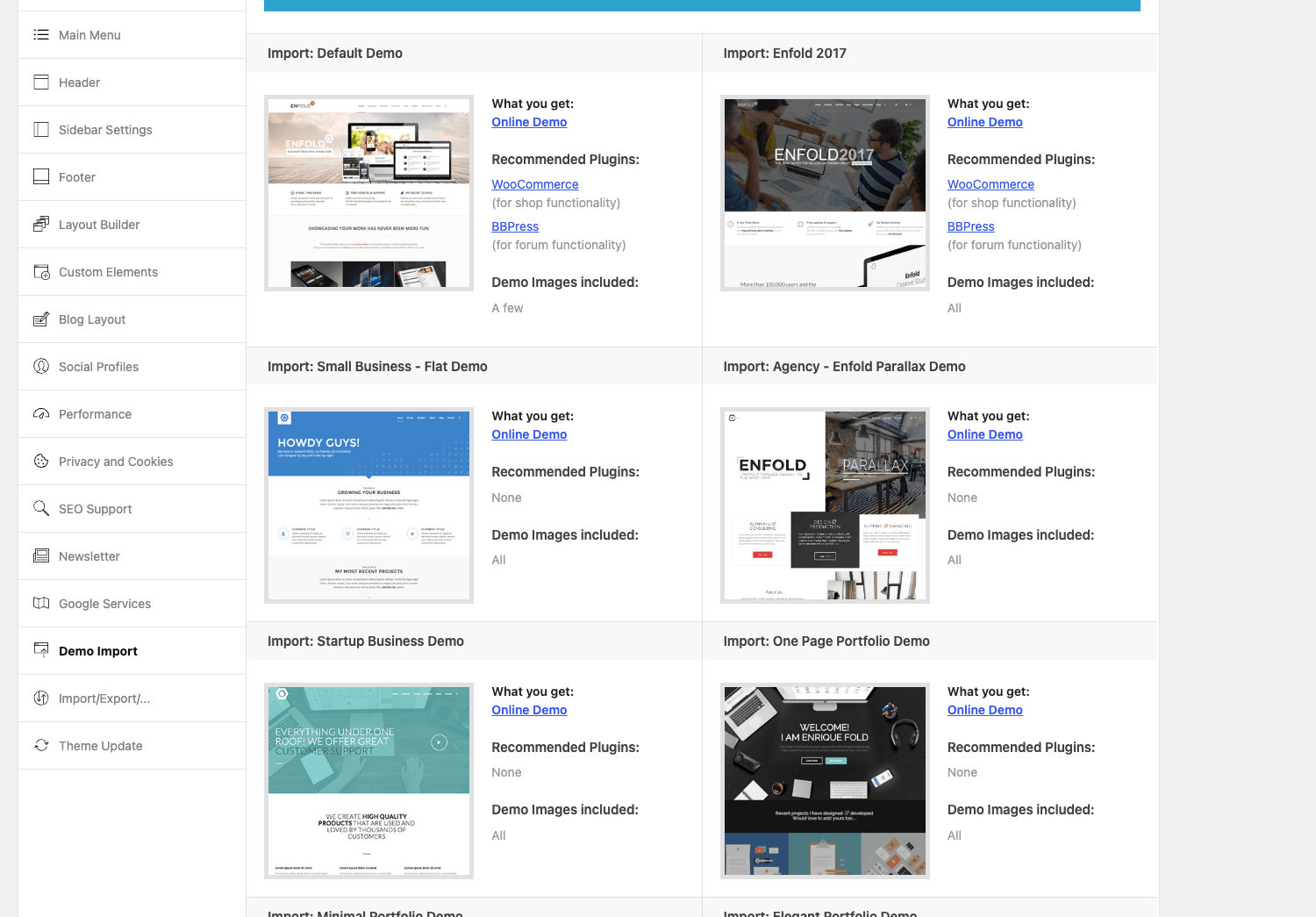Viewport: 1316px width, 917px height.
Task: Click the "Import: Enfold 2017" heading
Action: point(784,54)
